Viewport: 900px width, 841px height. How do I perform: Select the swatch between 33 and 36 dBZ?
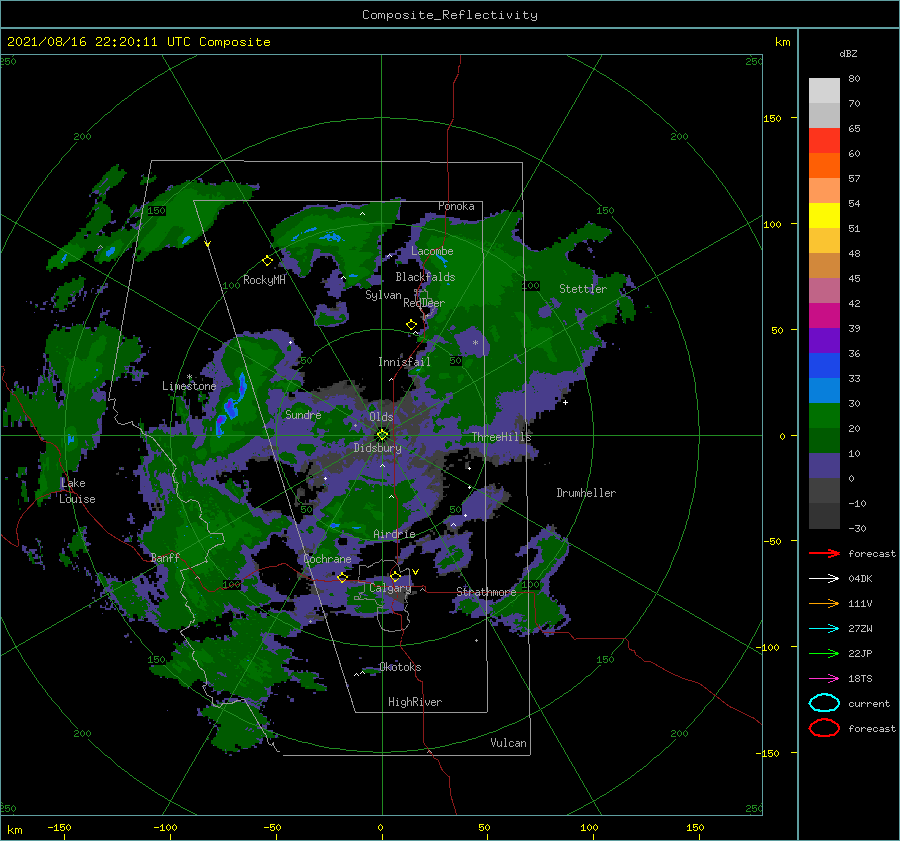pos(824,366)
